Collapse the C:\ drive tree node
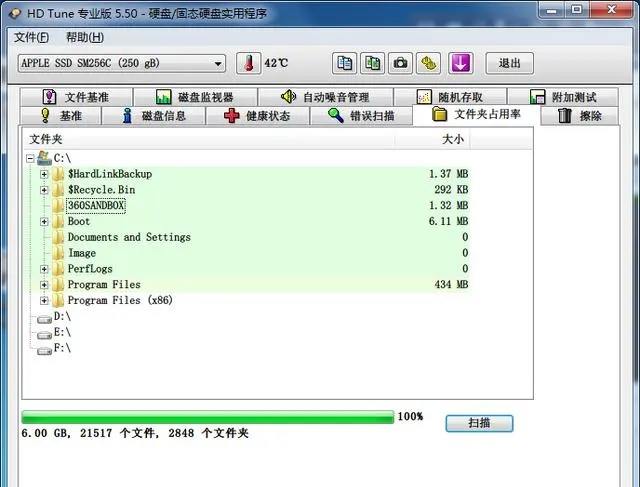This screenshot has height=487, width=640. click(x=30, y=158)
